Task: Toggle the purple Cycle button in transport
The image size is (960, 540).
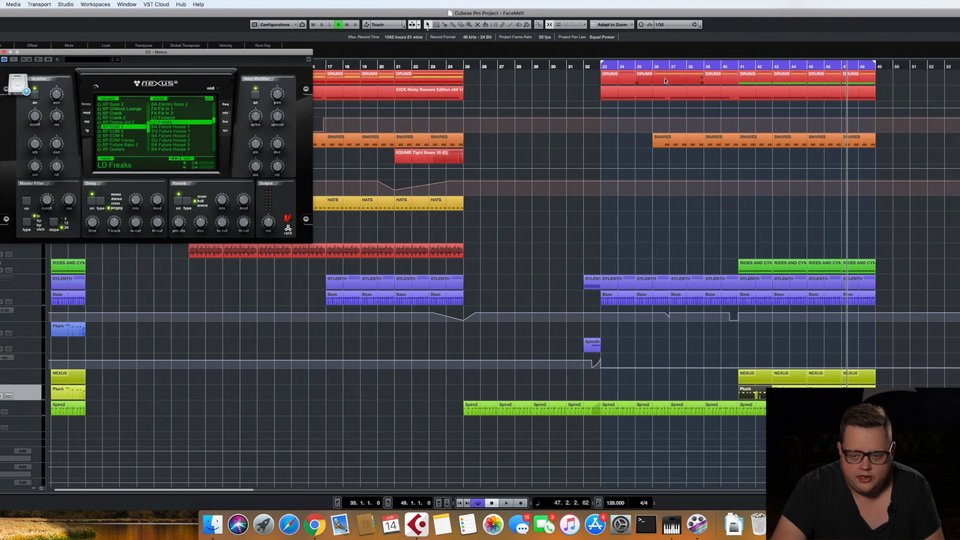Action: (x=478, y=503)
